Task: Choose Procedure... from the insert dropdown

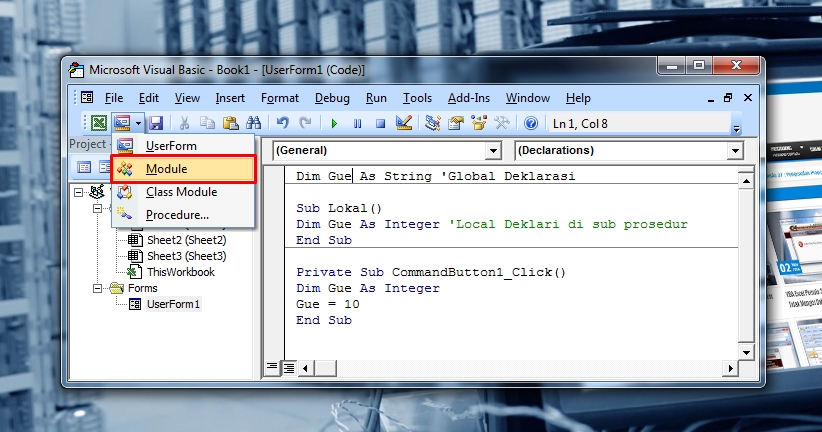Action: coord(183,215)
